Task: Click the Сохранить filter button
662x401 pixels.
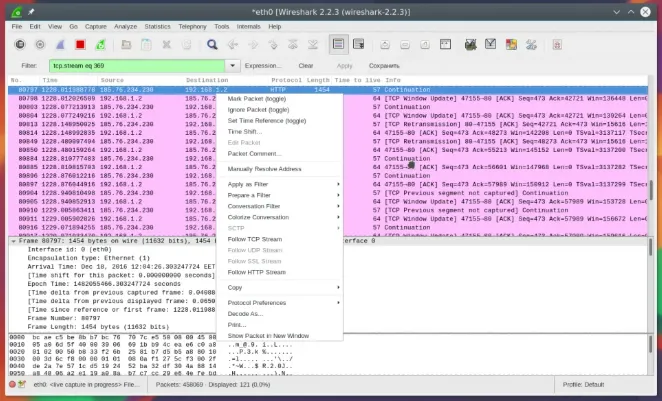Action: (384, 66)
